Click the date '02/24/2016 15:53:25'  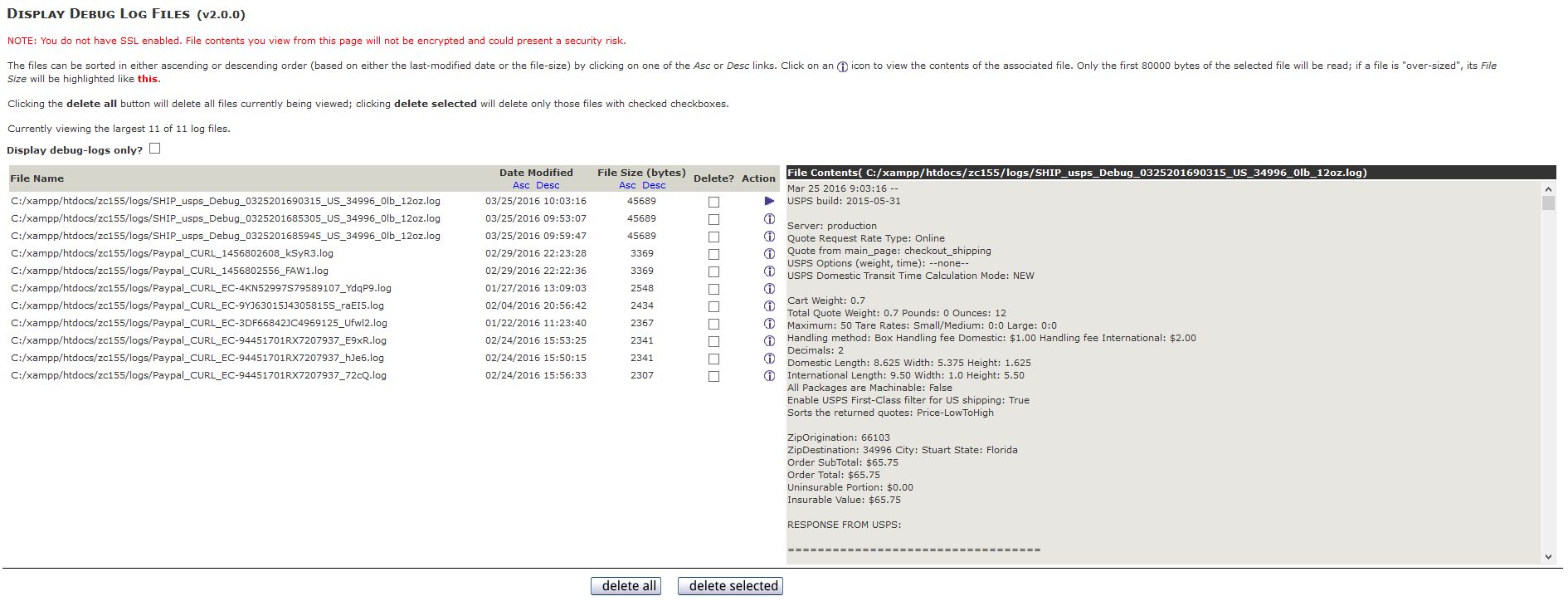pos(536,340)
